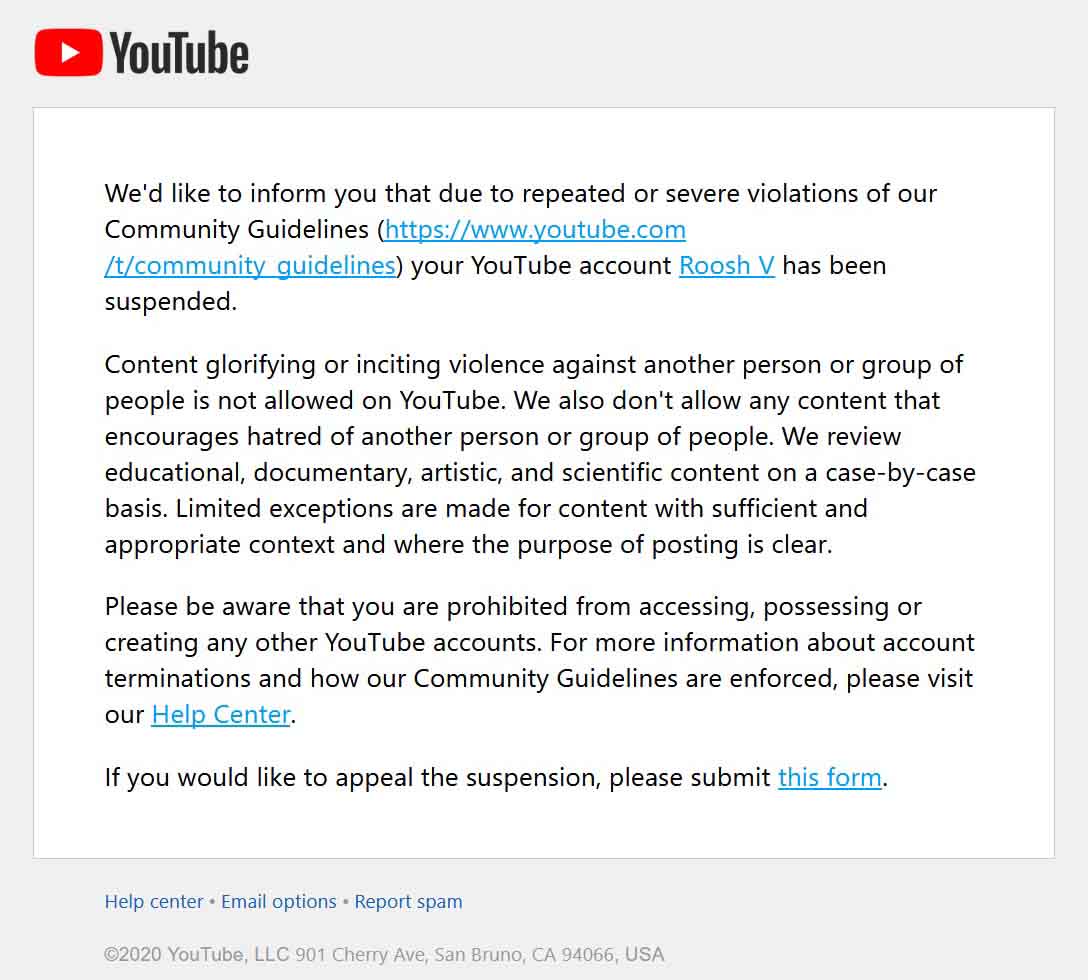Click the word 'suspended.' in first paragraph

(171, 302)
